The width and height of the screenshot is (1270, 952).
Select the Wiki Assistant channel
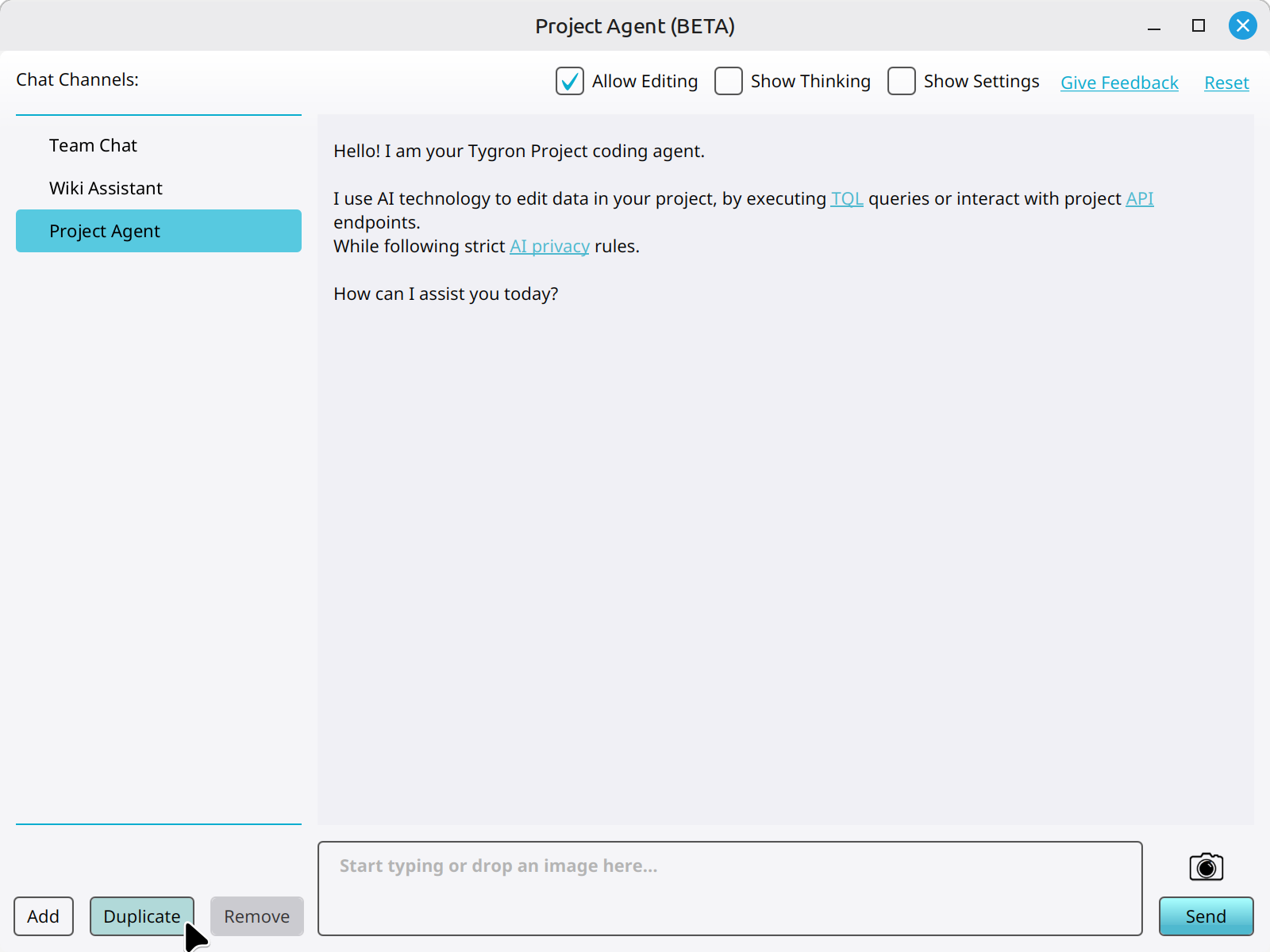pyautogui.click(x=159, y=188)
